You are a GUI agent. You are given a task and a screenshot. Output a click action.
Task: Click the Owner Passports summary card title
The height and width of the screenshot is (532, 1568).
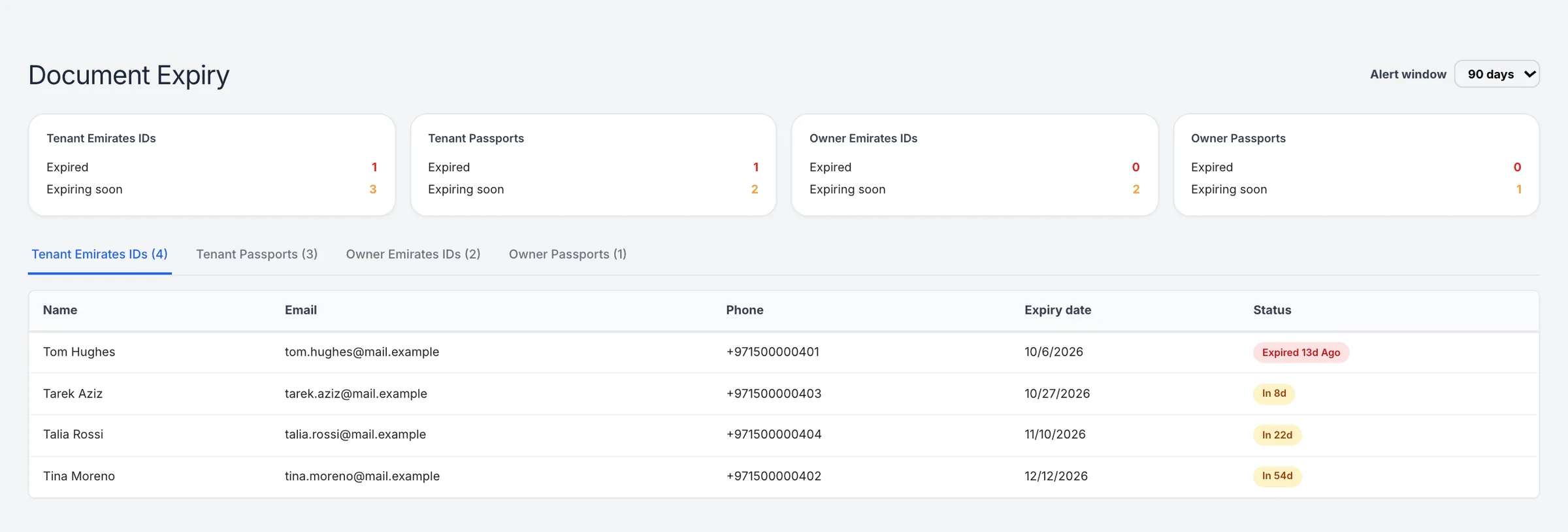click(1238, 139)
